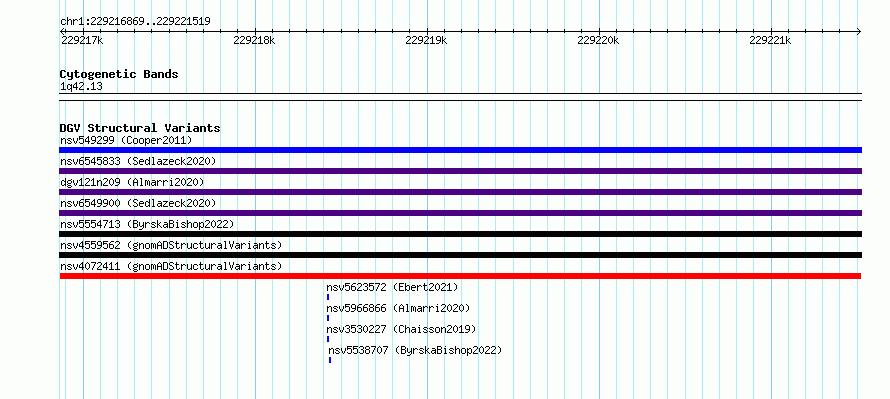
Task: Click the Cytogenetic Bands track title
Action: pyautogui.click(x=119, y=74)
